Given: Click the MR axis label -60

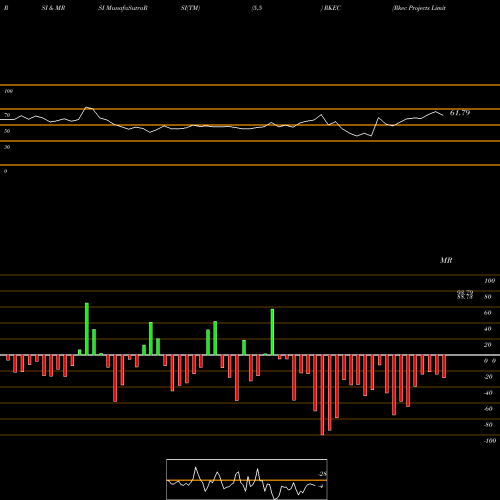Looking at the screenshot, I should click(488, 409).
